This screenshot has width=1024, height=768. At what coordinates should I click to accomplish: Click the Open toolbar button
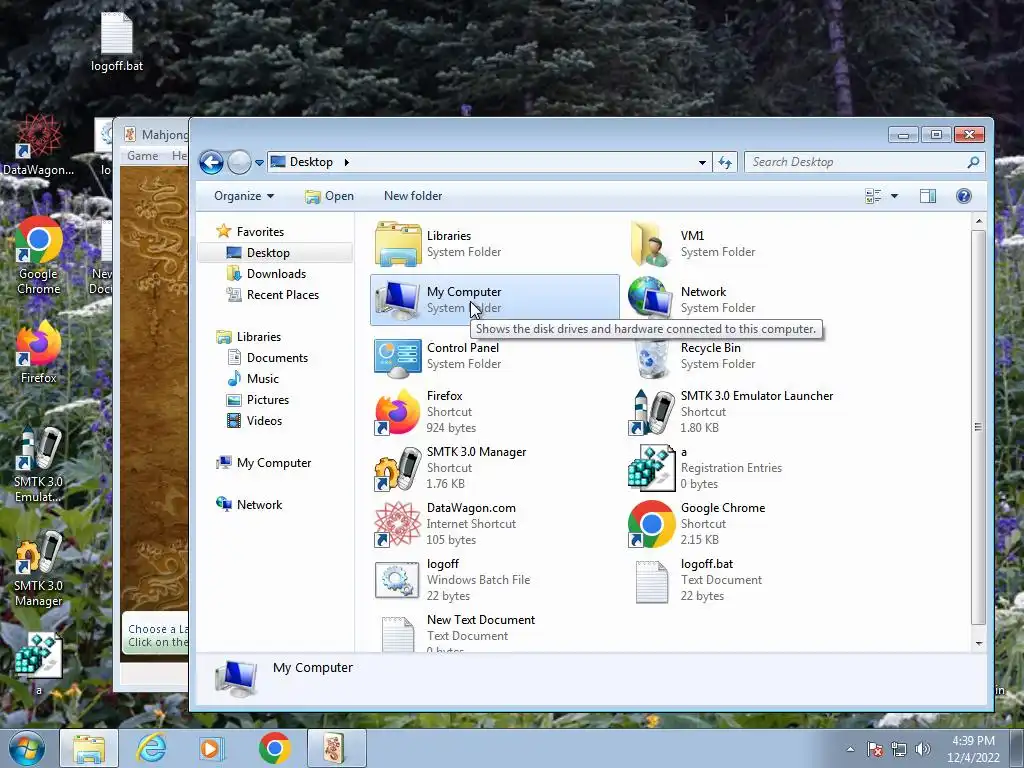click(329, 196)
